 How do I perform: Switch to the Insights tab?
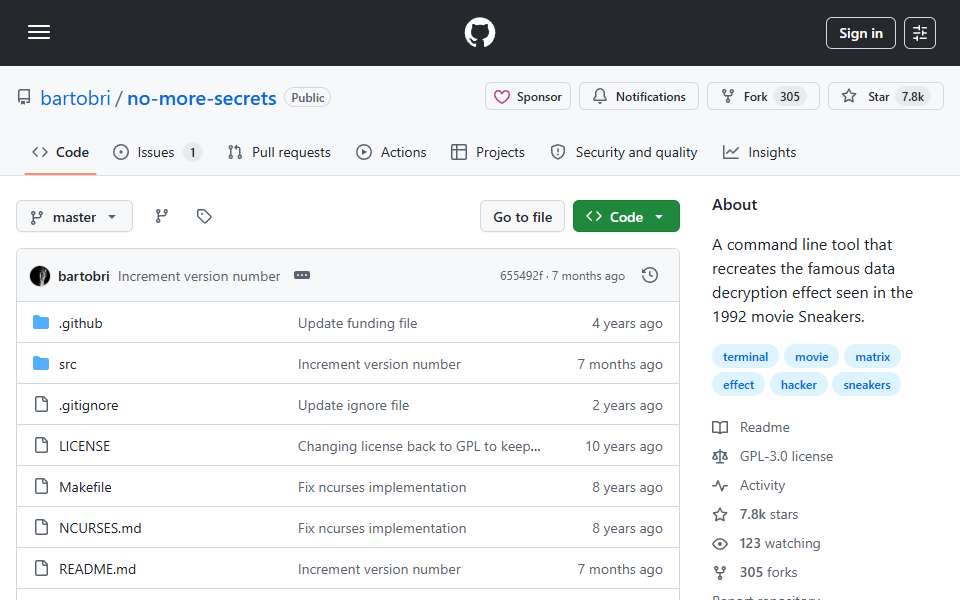pyautogui.click(x=759, y=152)
